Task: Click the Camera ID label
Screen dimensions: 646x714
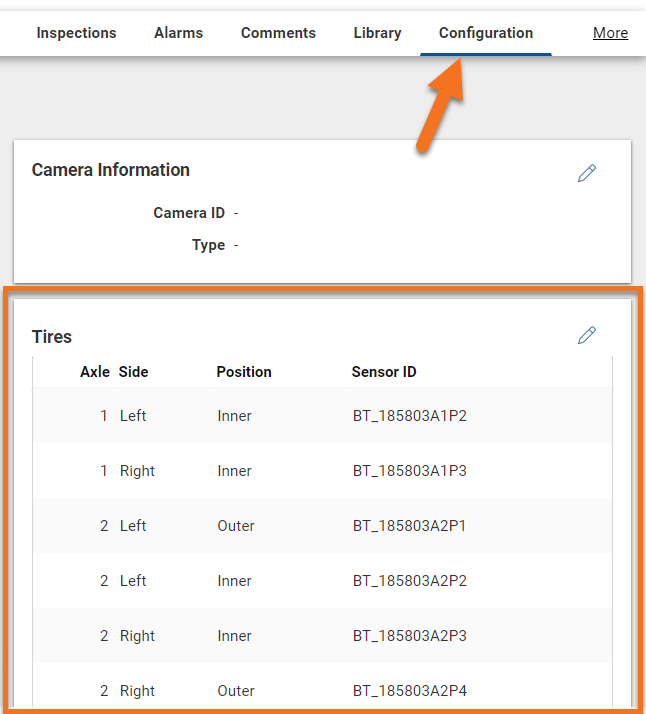Action: (x=189, y=213)
